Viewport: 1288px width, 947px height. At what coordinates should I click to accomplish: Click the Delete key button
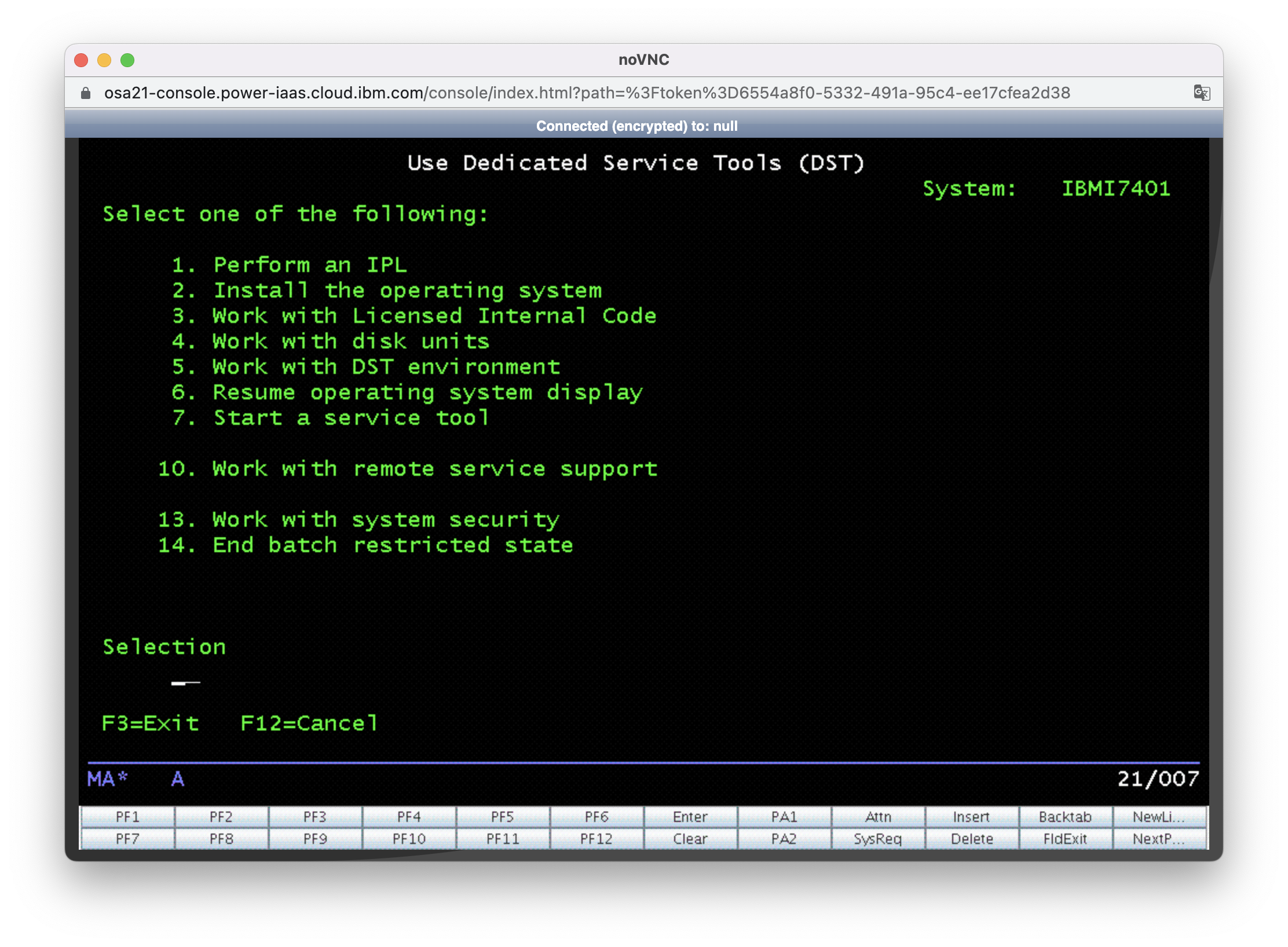(971, 839)
